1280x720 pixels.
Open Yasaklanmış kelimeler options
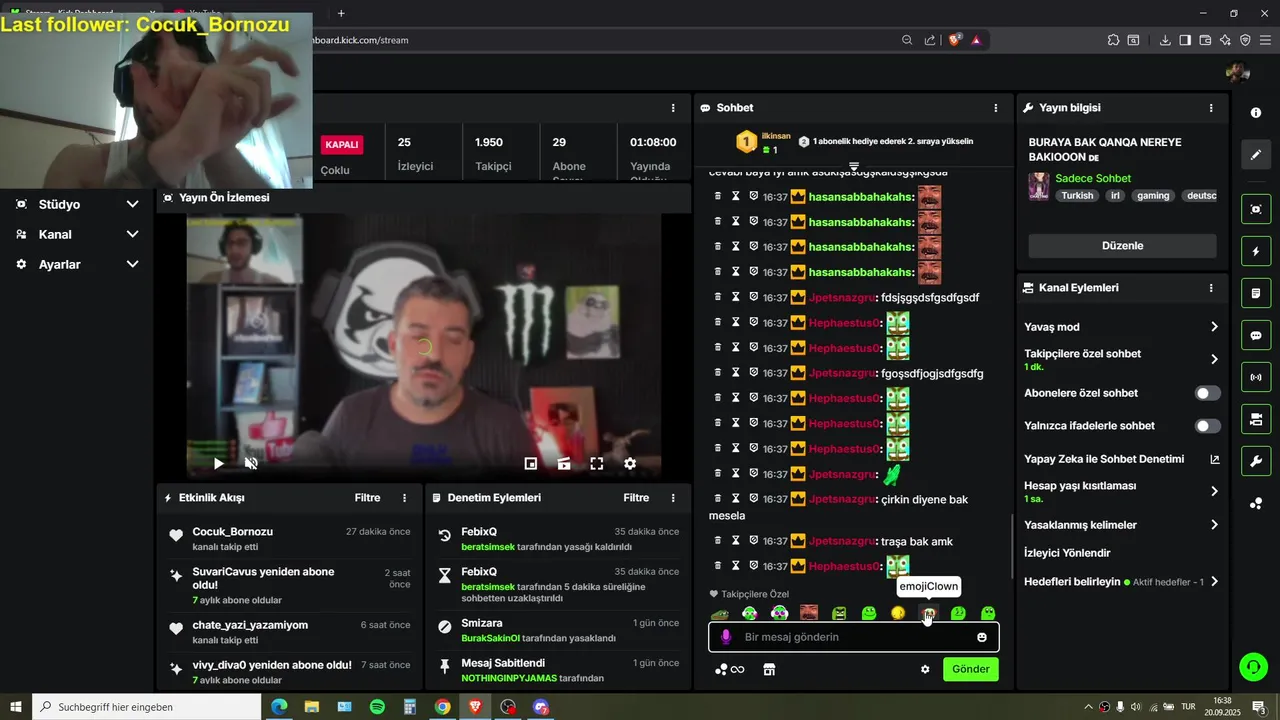1122,525
